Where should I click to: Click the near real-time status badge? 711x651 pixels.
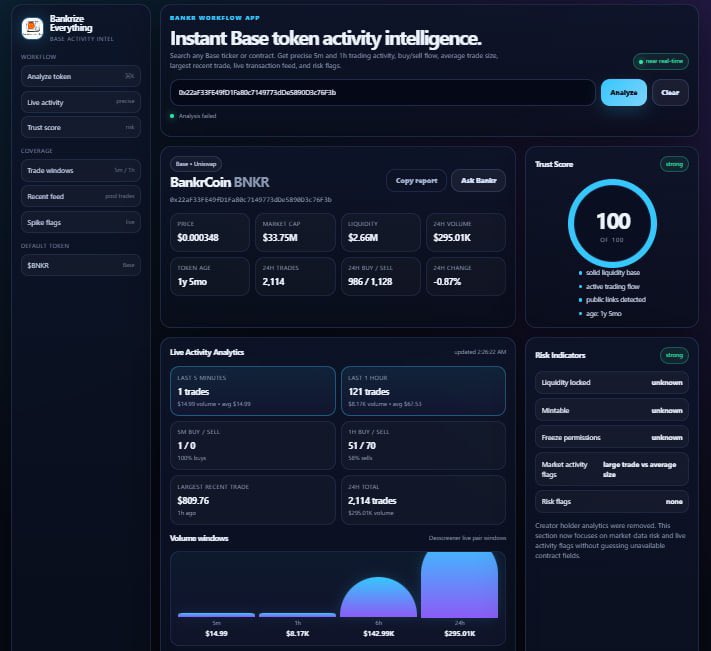(x=661, y=61)
